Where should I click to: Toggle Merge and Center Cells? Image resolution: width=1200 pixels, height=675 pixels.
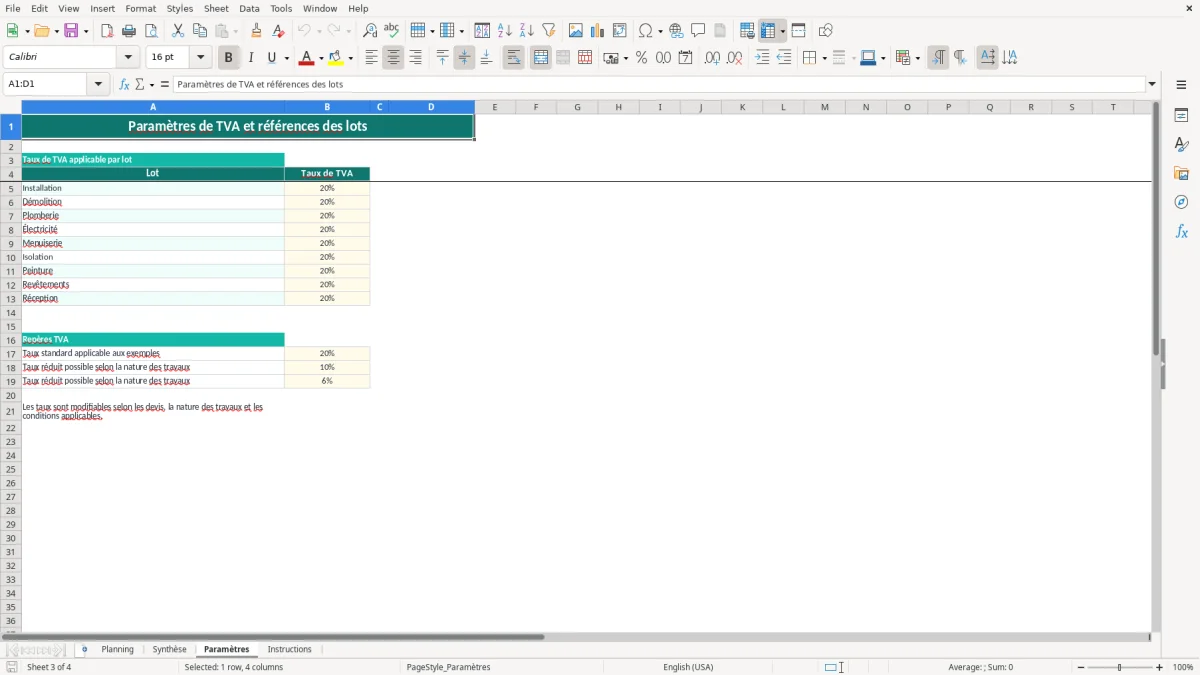541,58
